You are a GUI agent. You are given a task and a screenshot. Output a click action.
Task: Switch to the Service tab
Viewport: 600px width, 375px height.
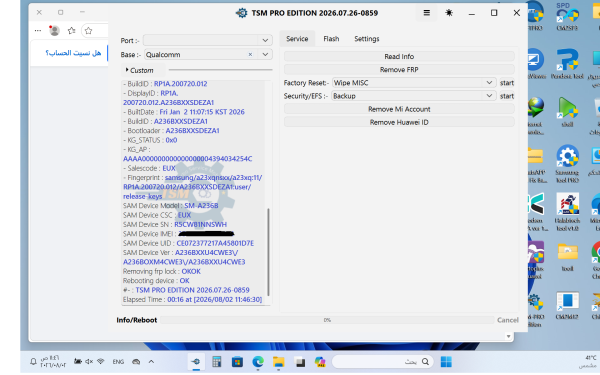297,39
